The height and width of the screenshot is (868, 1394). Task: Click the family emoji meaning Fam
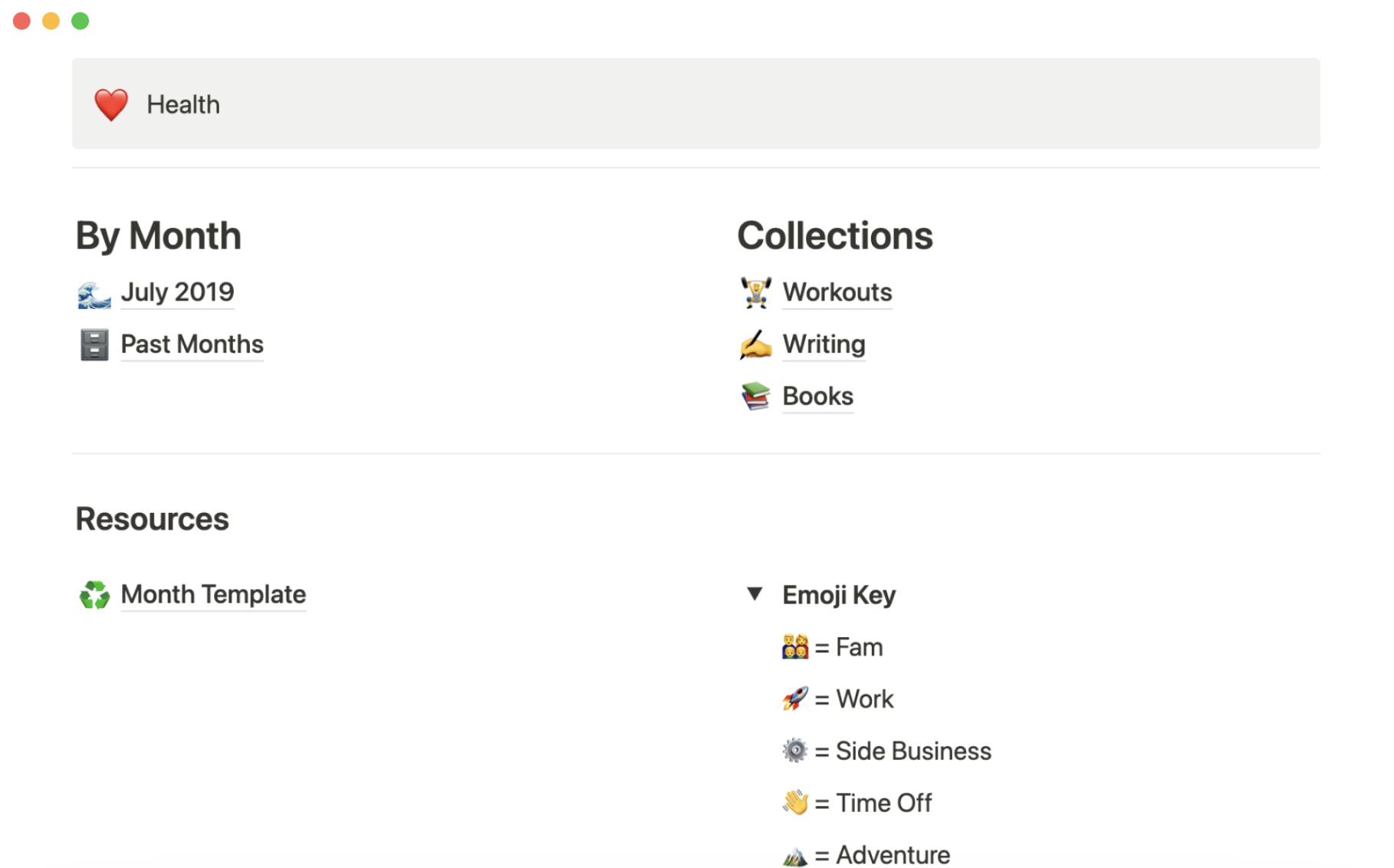pos(794,646)
